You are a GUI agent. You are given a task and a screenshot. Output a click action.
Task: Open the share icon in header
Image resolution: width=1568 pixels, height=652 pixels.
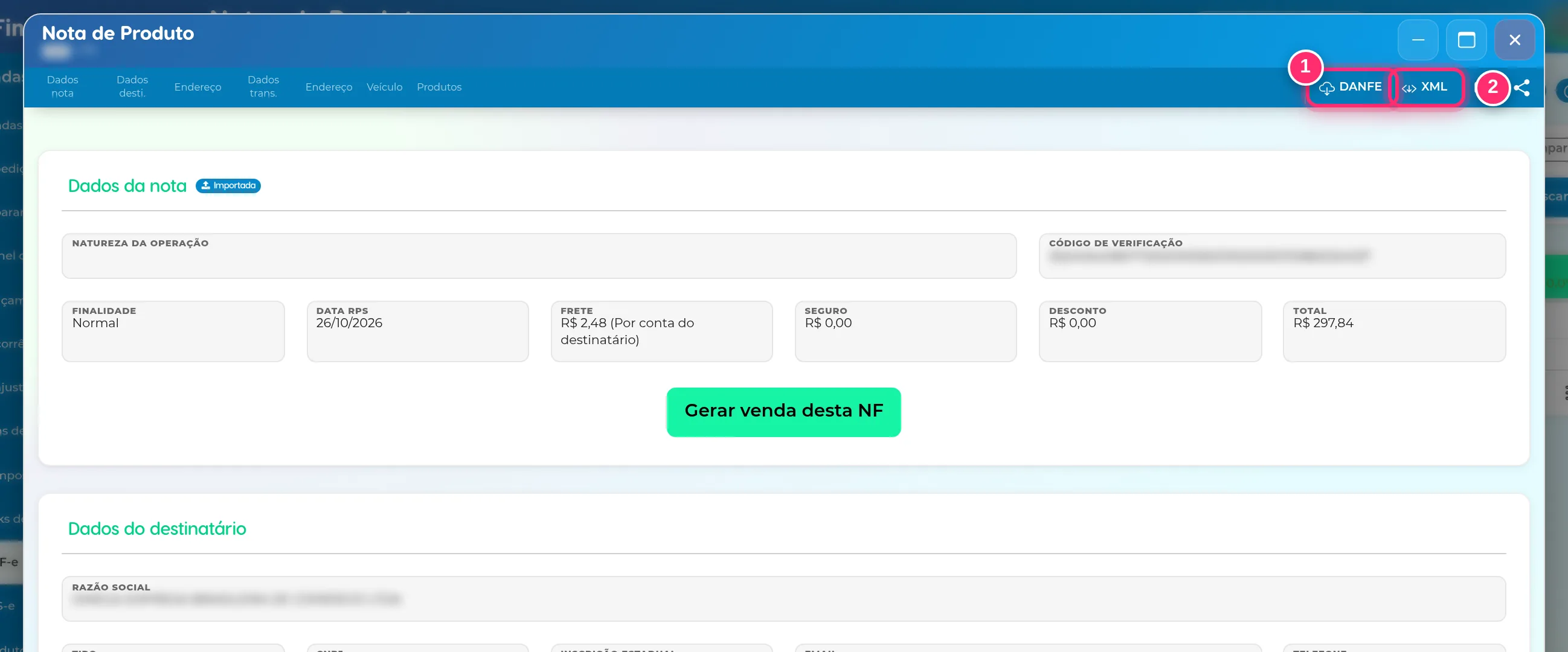pos(1521,88)
